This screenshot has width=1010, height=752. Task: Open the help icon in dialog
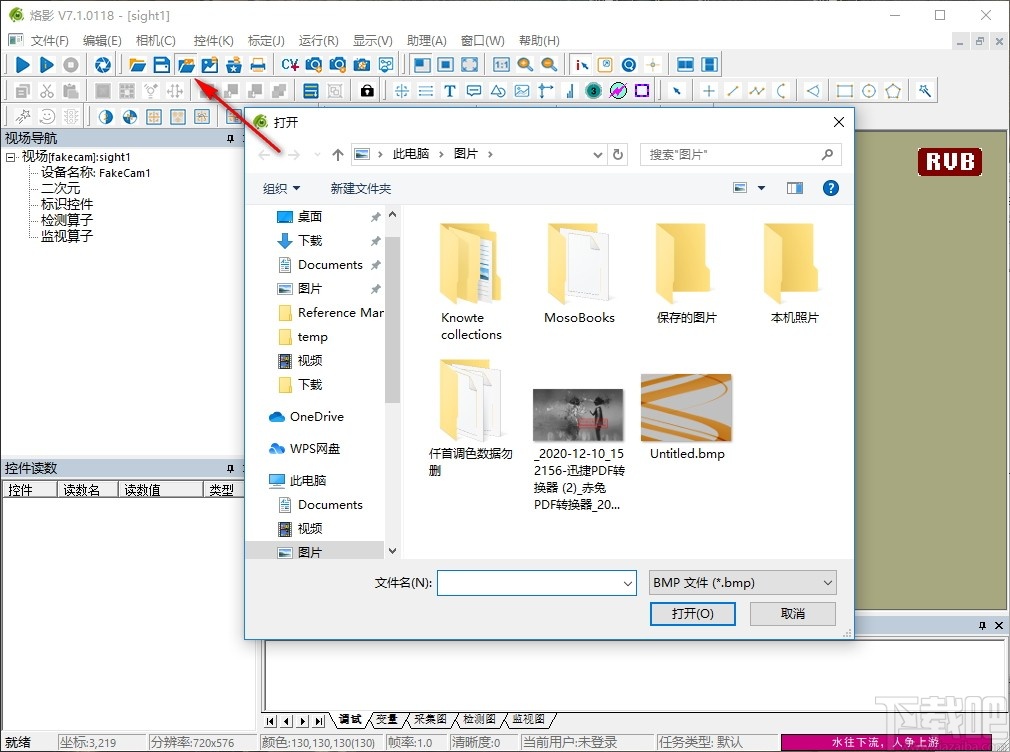(x=831, y=188)
